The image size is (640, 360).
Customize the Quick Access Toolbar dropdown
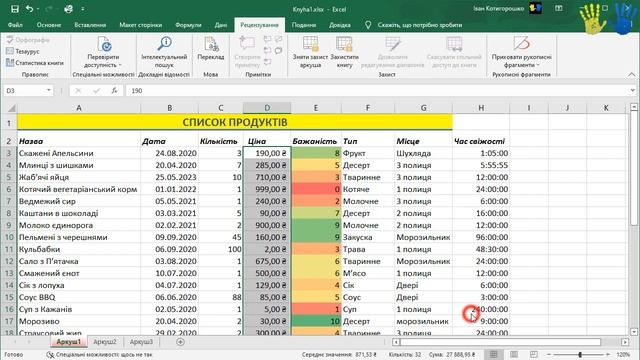82,9
